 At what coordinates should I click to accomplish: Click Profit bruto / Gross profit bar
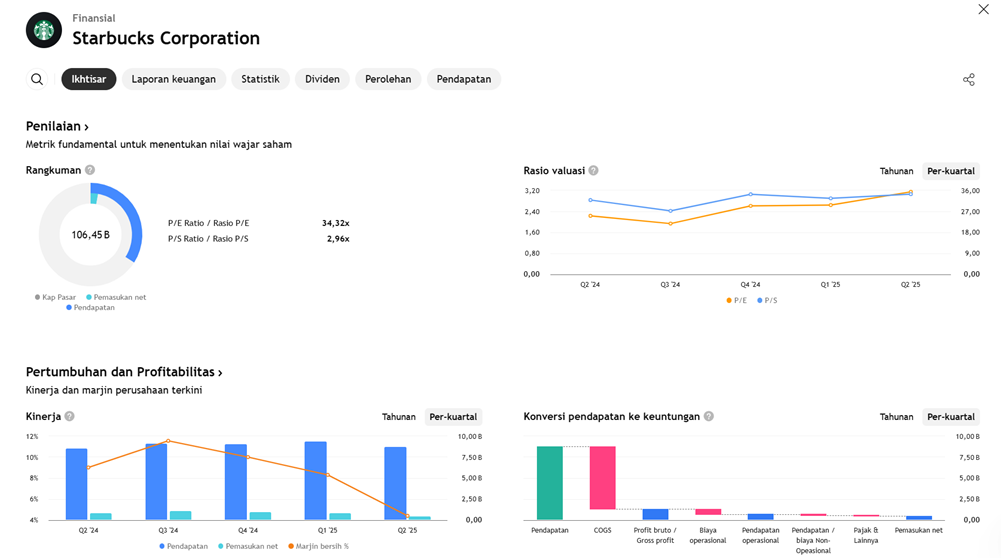(x=655, y=514)
